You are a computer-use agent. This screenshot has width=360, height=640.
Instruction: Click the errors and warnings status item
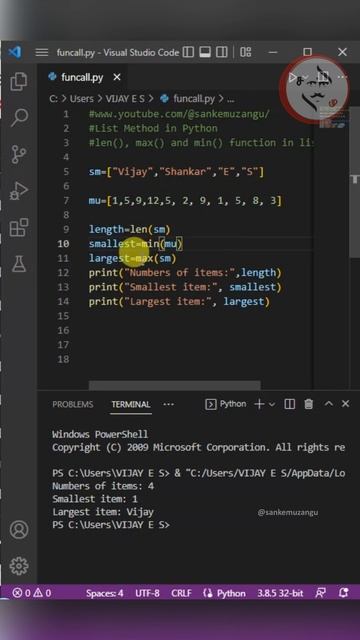[32, 593]
